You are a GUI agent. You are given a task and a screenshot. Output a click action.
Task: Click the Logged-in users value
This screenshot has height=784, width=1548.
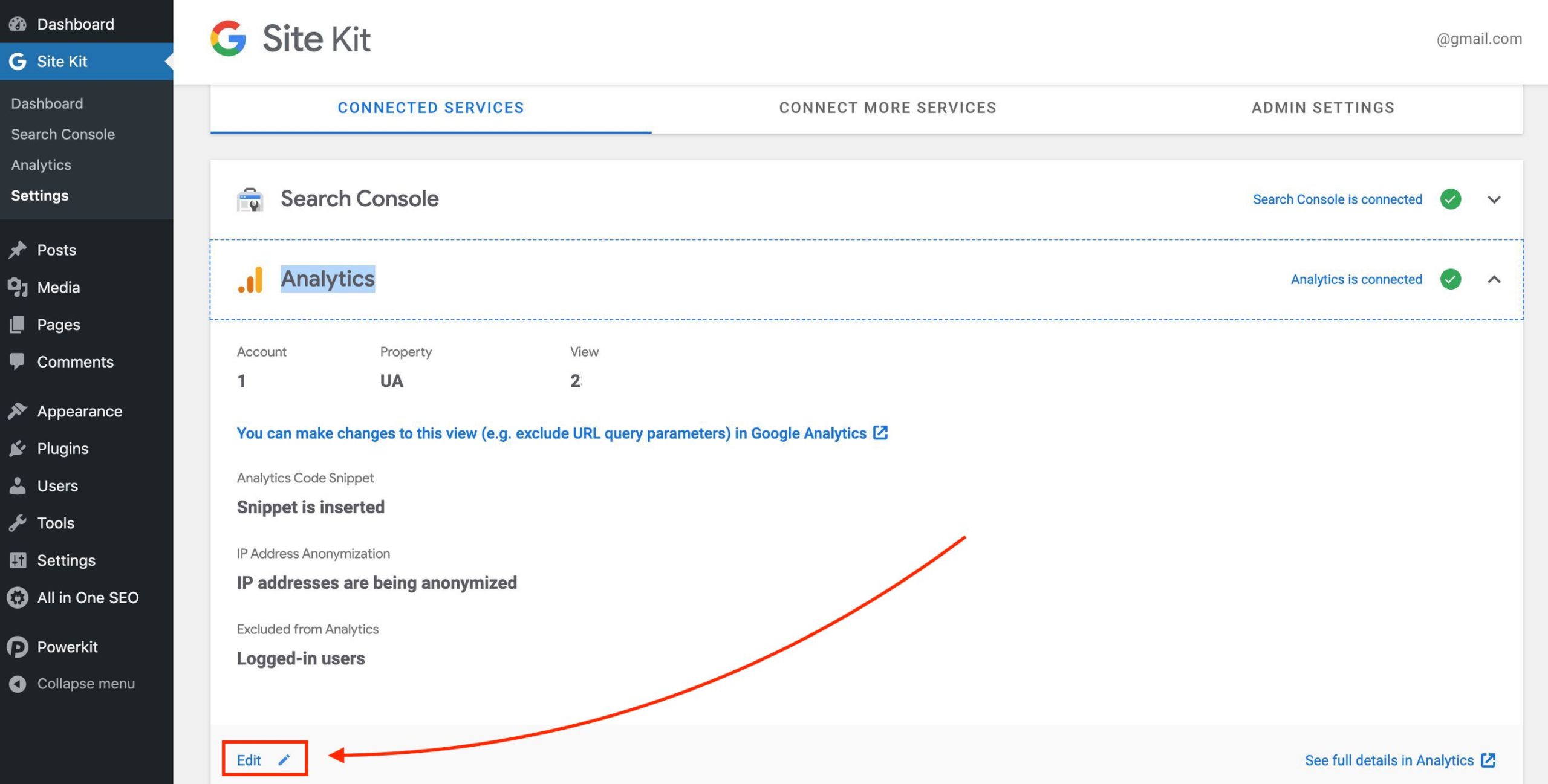click(301, 658)
